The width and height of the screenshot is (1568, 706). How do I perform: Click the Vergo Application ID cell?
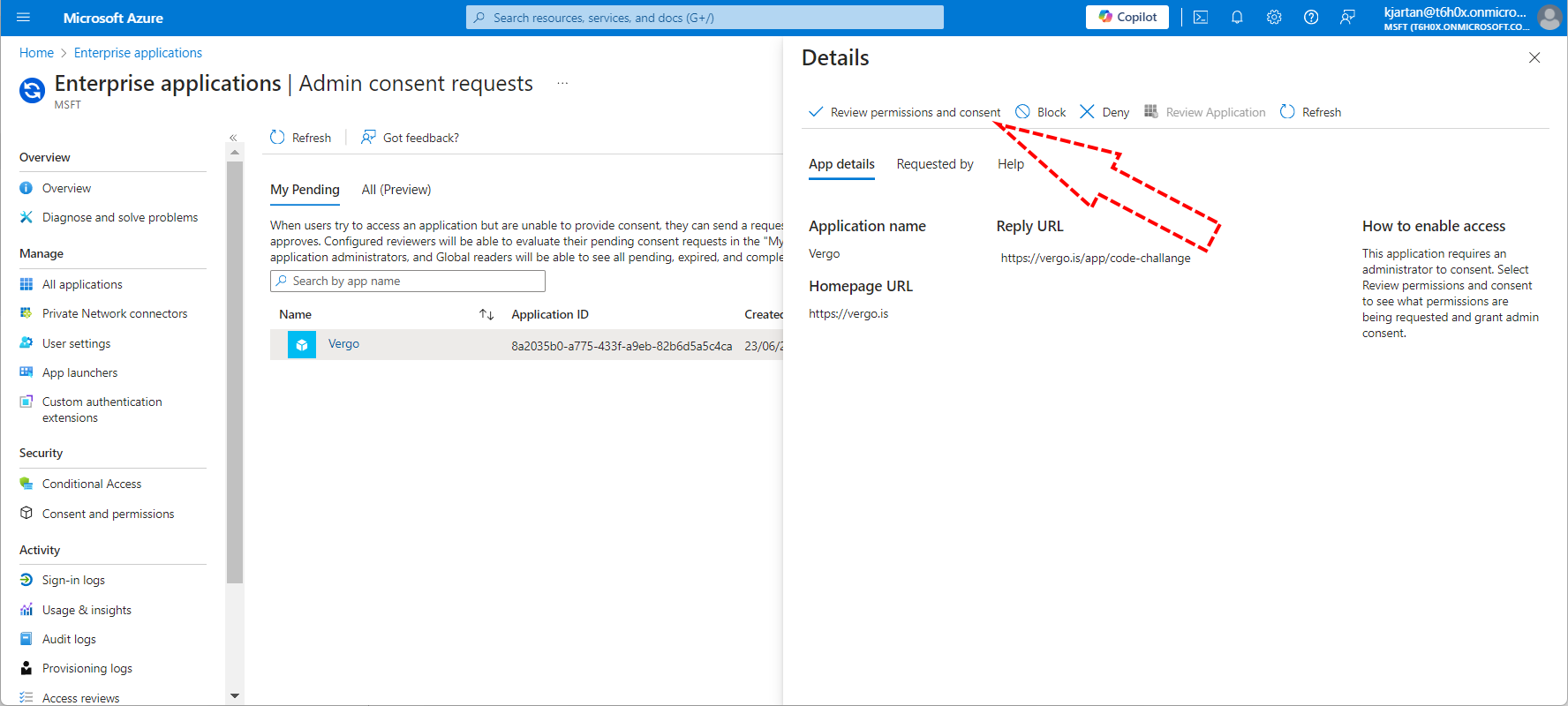point(622,346)
